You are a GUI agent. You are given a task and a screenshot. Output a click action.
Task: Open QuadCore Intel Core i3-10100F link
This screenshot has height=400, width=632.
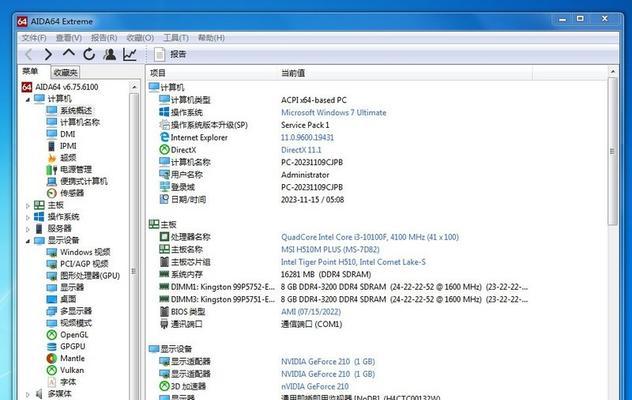[370, 237]
